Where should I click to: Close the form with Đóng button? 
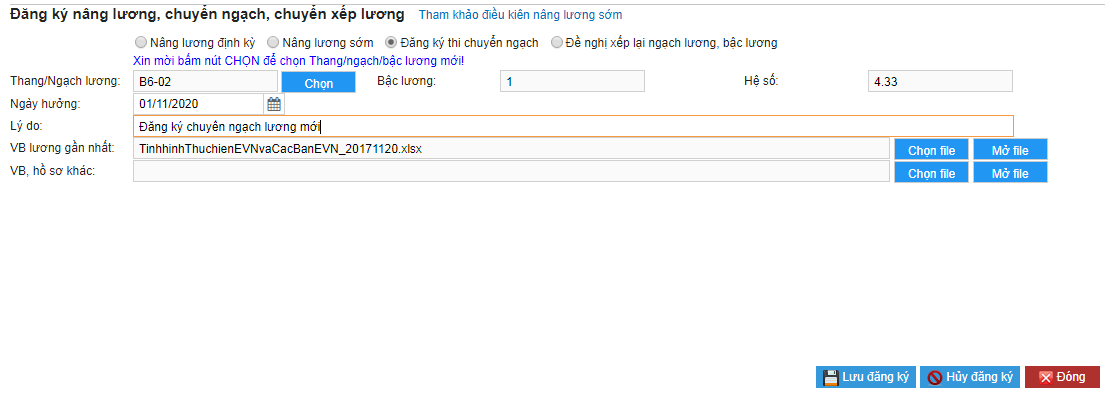coord(1061,377)
